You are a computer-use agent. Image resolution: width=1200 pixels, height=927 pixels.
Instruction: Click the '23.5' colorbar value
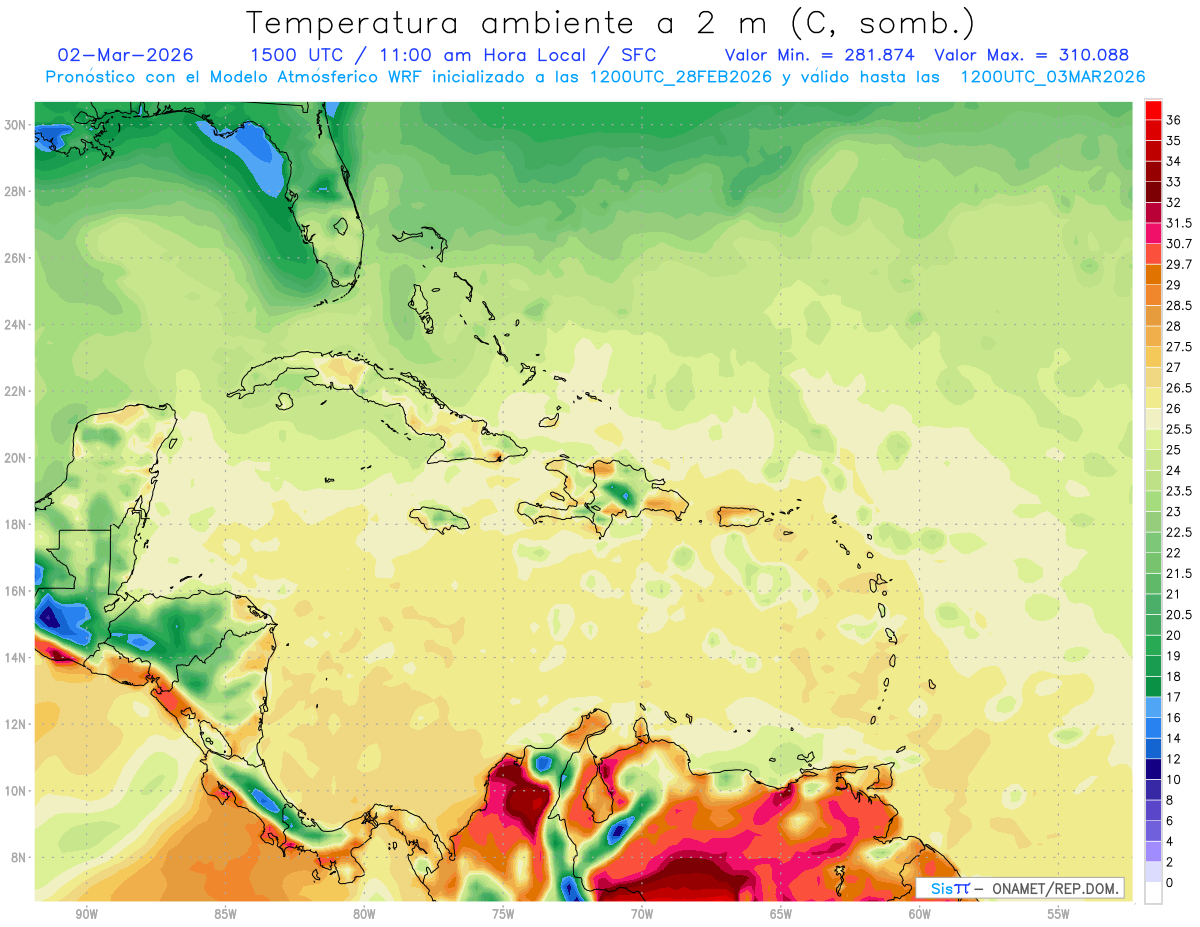coord(1179,491)
